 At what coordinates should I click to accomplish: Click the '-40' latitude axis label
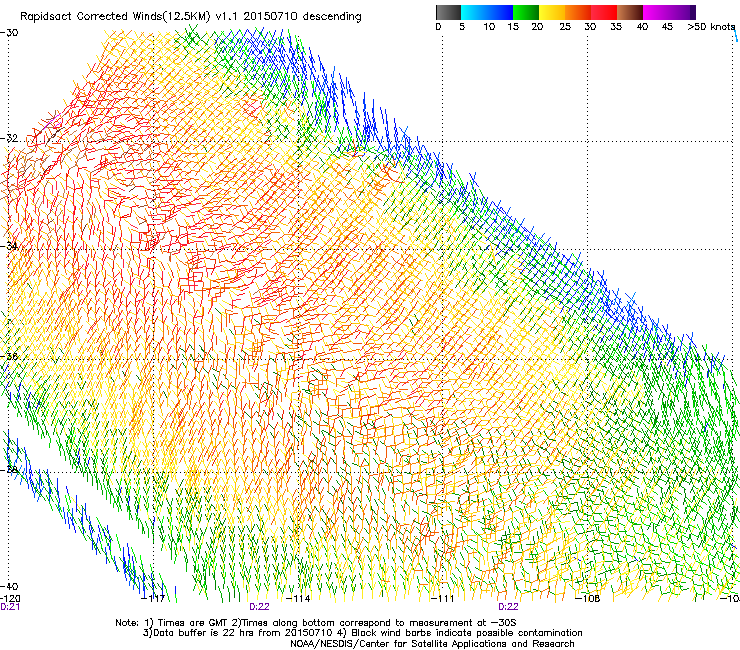pos(9,586)
